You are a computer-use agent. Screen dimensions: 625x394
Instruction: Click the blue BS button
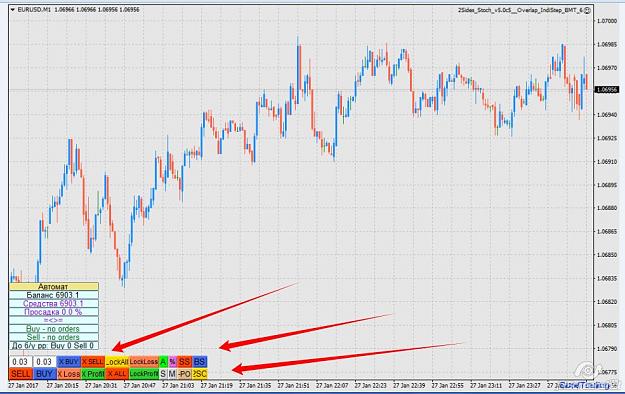(200, 362)
